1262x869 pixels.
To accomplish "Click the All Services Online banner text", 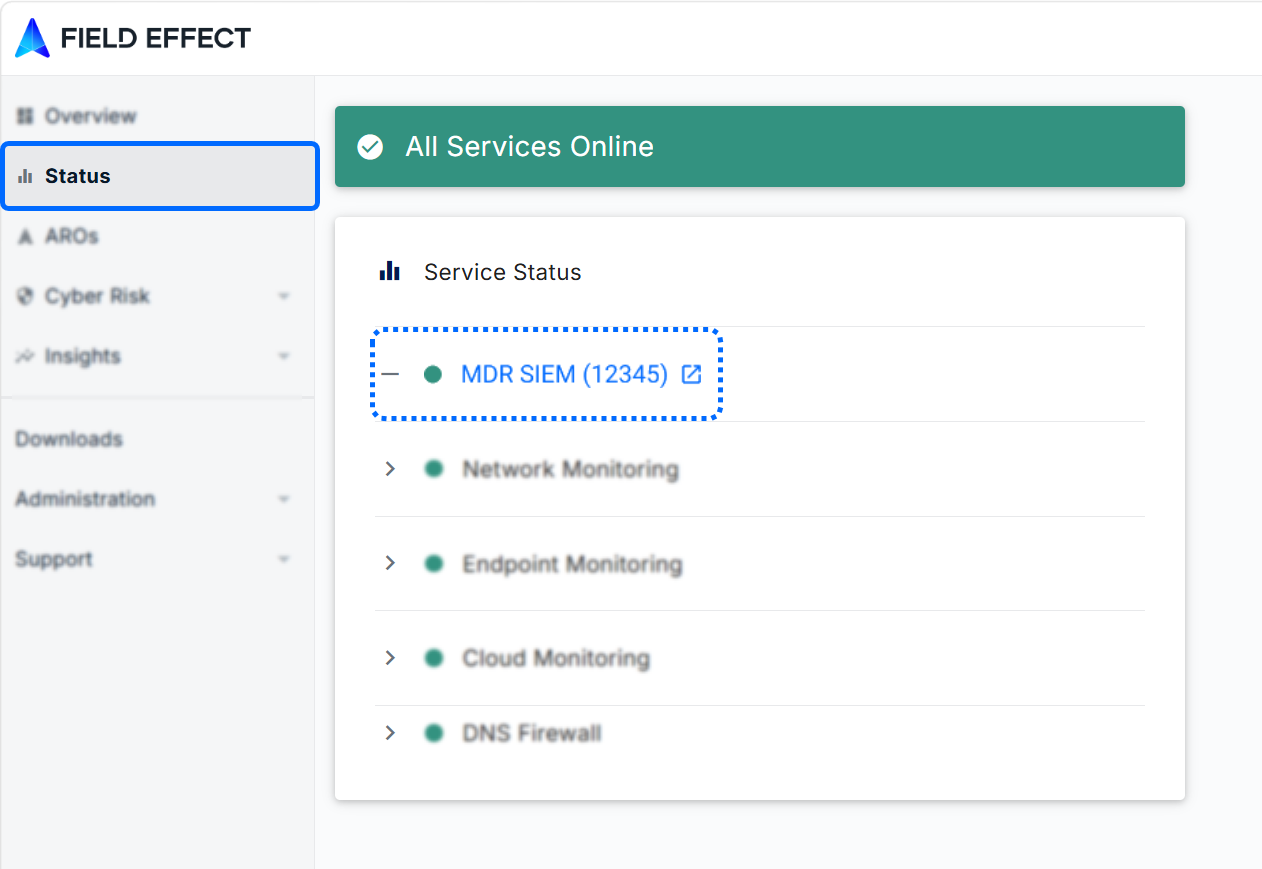I will click(x=529, y=147).
